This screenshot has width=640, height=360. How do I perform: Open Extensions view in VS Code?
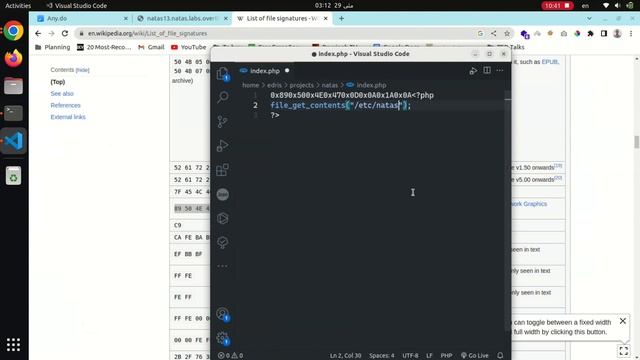click(x=223, y=170)
